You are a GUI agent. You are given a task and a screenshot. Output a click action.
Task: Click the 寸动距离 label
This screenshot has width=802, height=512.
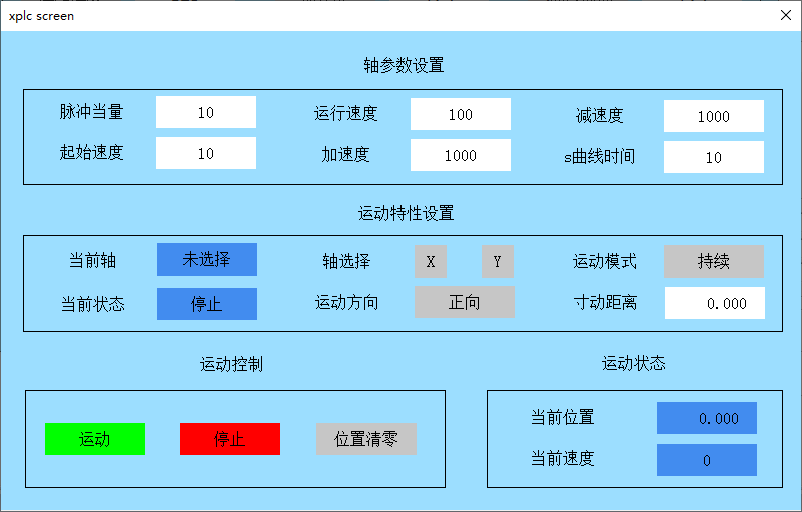point(606,302)
